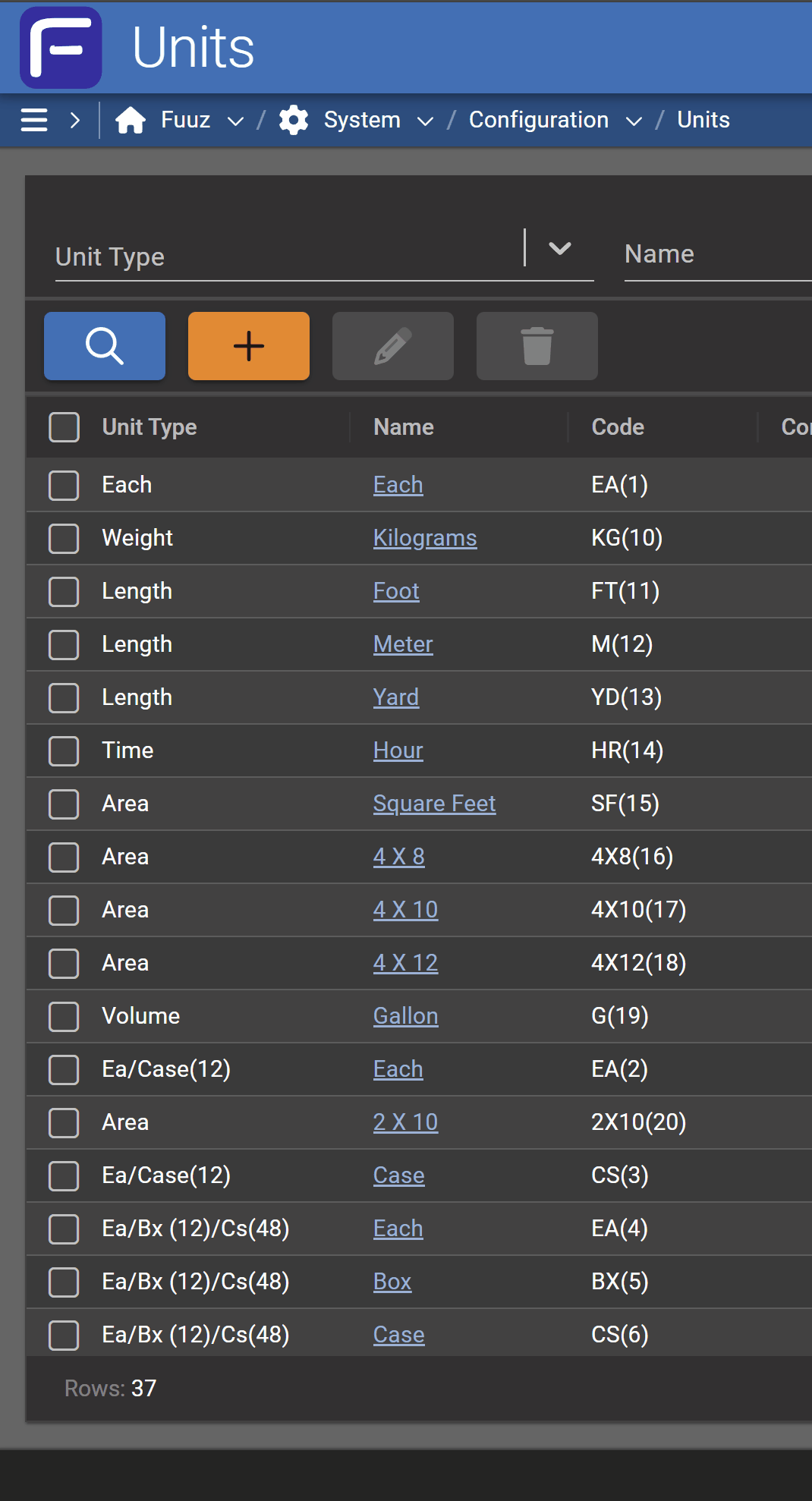The height and width of the screenshot is (1501, 812).
Task: Open the Box unit link
Action: click(x=392, y=1282)
